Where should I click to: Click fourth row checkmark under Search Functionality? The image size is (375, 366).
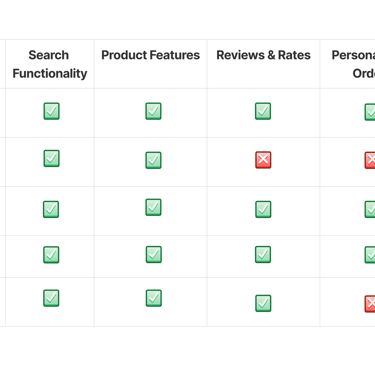pos(51,255)
